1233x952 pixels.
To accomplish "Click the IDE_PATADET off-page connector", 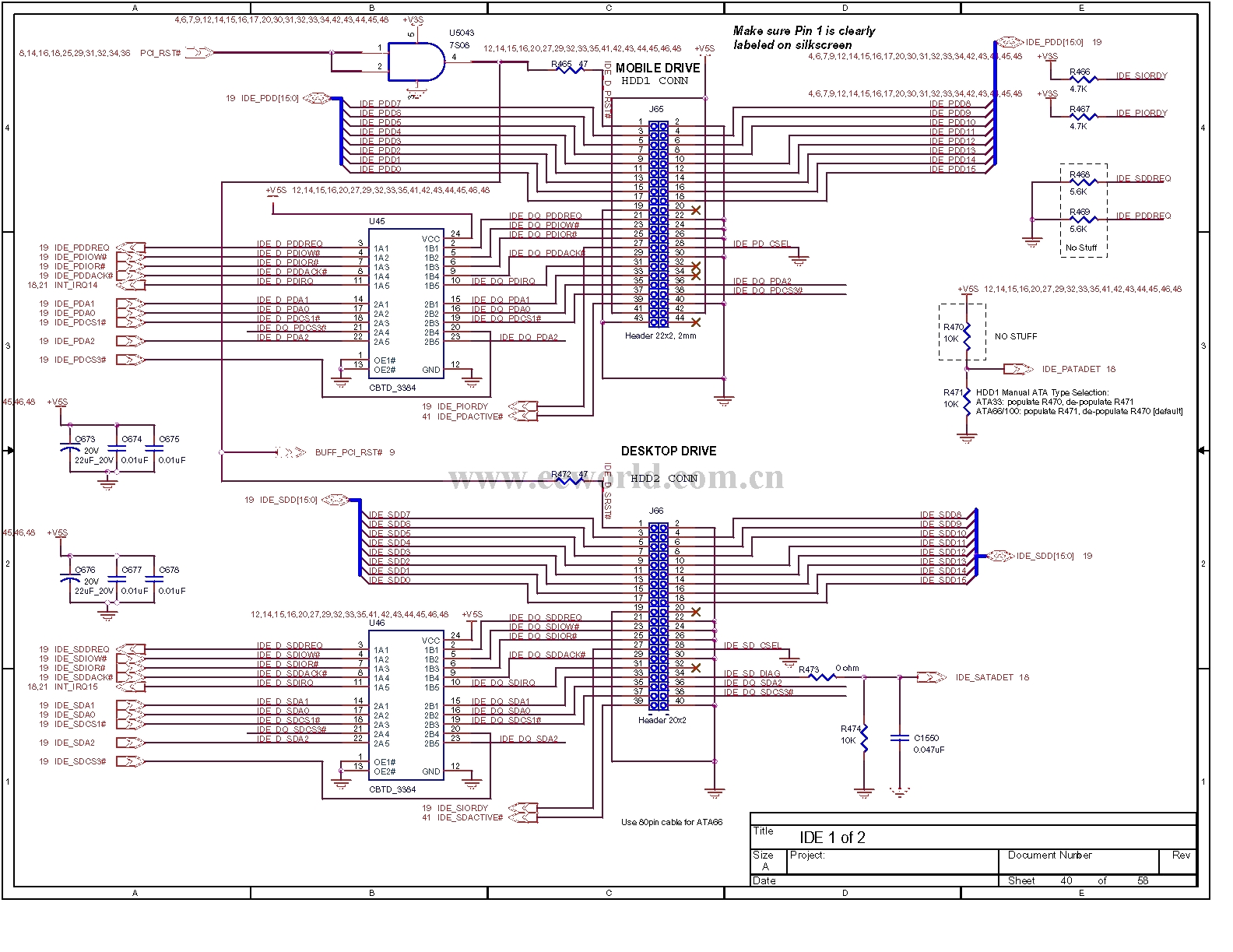I will (1018, 369).
